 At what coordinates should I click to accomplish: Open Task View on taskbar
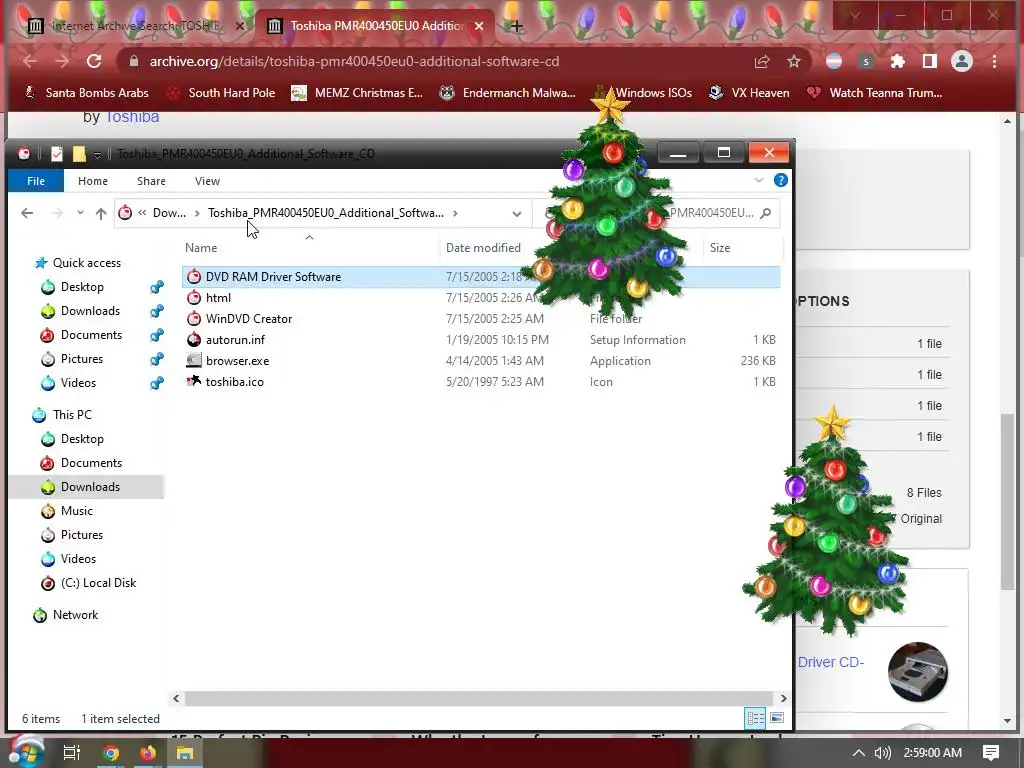[x=71, y=753]
